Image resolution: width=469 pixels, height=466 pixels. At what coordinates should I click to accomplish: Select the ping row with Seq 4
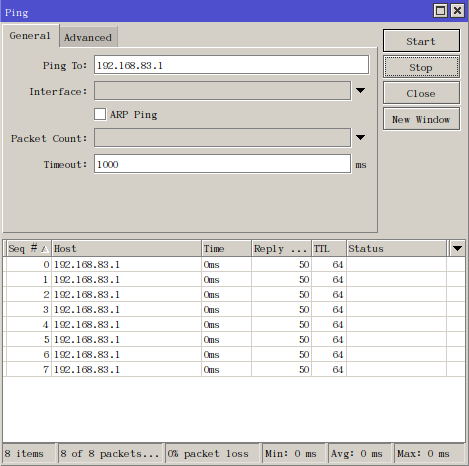pos(234,324)
